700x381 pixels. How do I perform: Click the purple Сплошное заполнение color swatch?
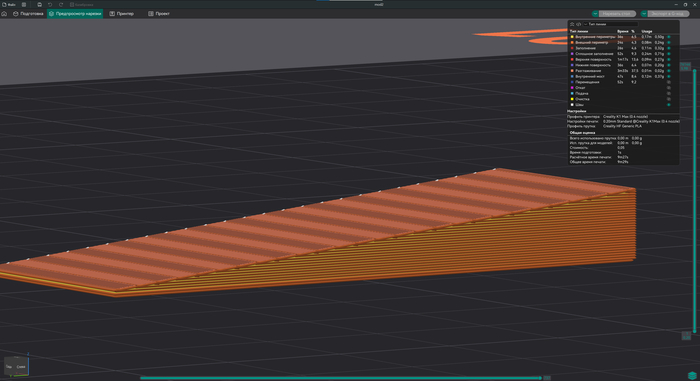[x=572, y=54]
